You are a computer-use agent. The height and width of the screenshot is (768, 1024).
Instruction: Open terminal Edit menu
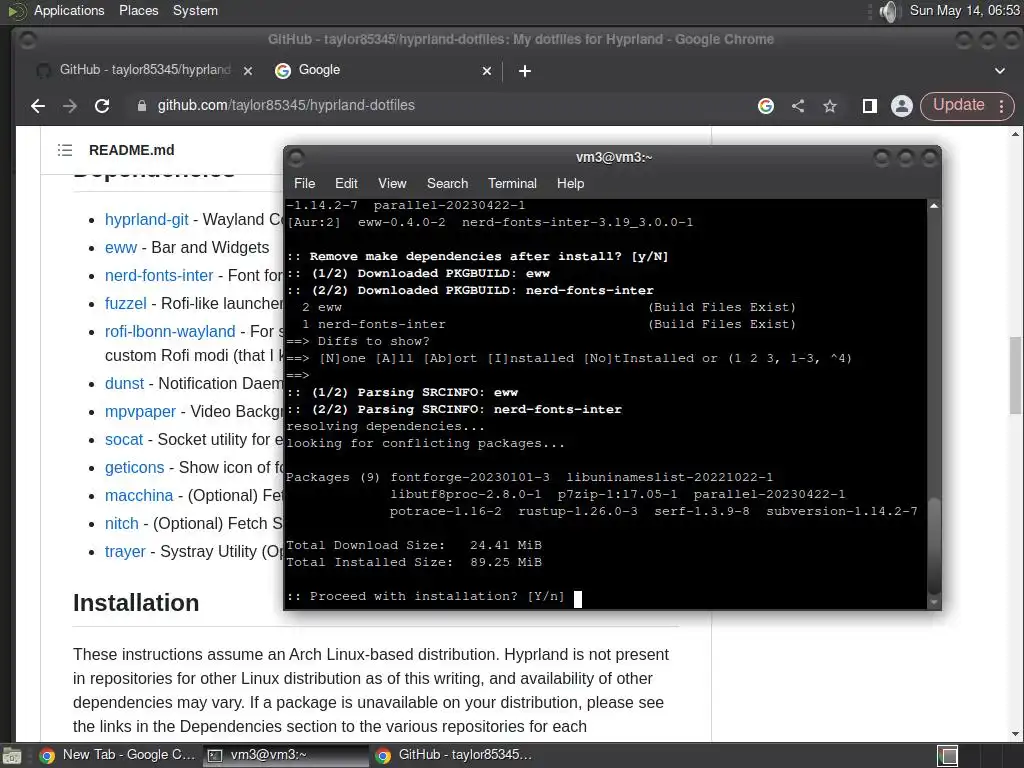346,184
